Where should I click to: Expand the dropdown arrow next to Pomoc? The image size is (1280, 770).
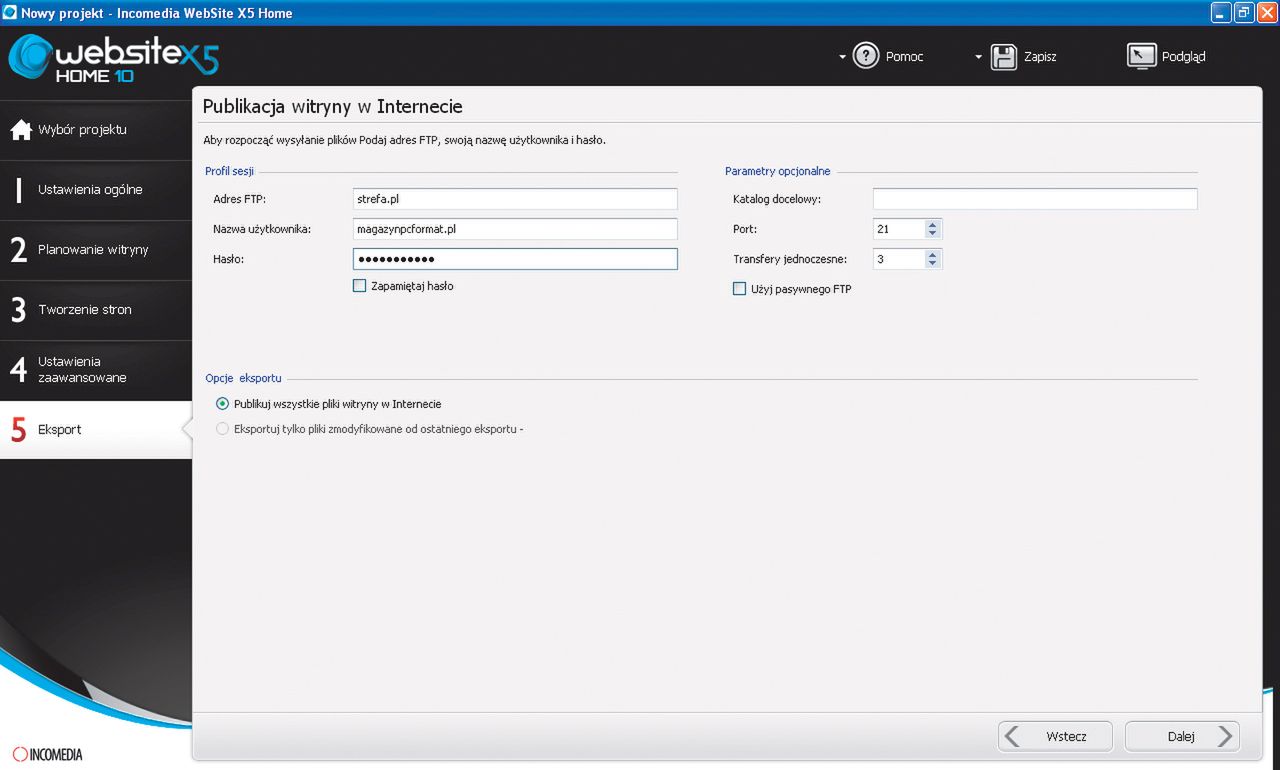pyautogui.click(x=842, y=57)
